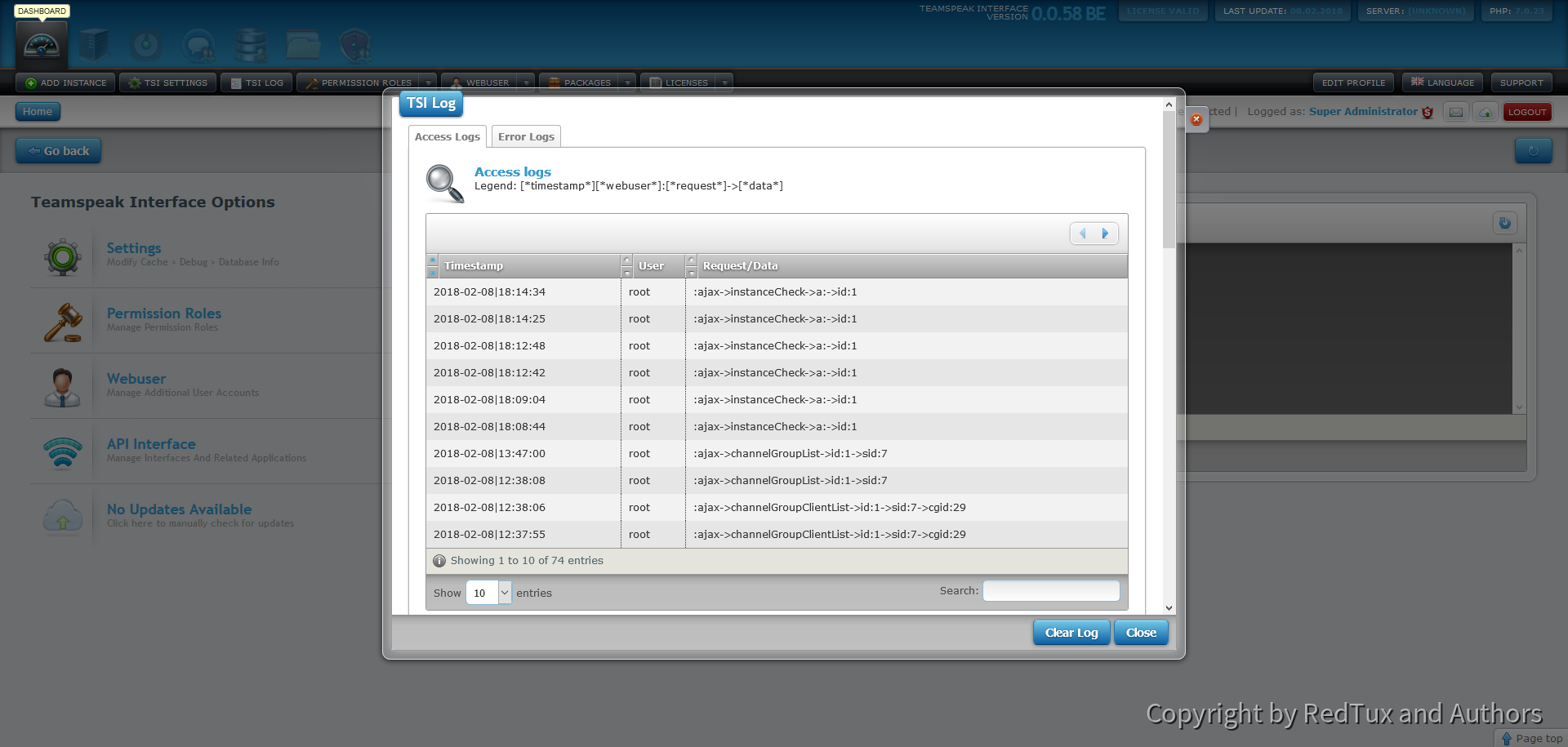The width and height of the screenshot is (1568, 747).
Task: Open the Show entries count dropdown
Action: [x=488, y=593]
